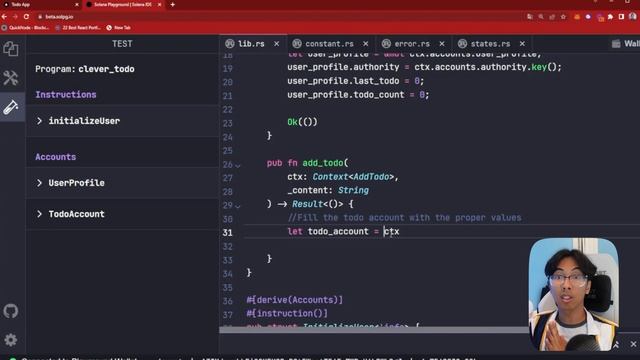Open the GitHub icon in sidebar
The height and width of the screenshot is (360, 640).
11,311
